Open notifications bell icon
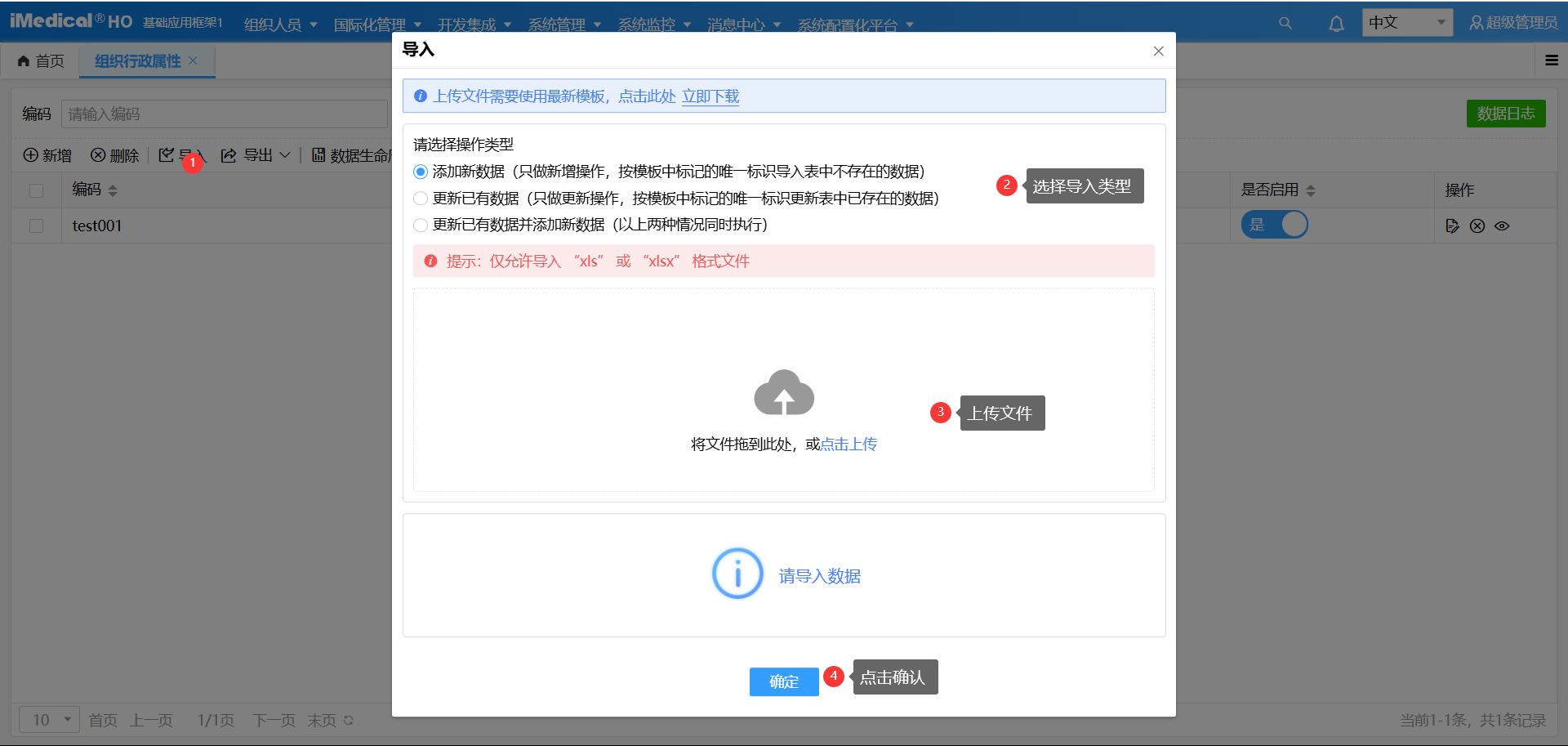This screenshot has height=746, width=1568. tap(1336, 23)
